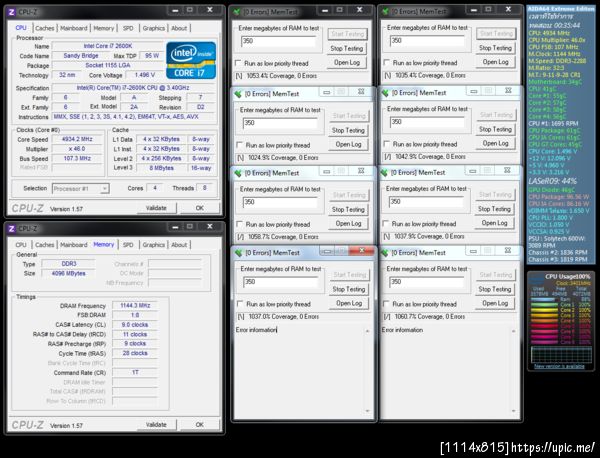Stop Testing in the 1058.7% coverage MemTest
The height and width of the screenshot is (458, 600).
[348, 210]
